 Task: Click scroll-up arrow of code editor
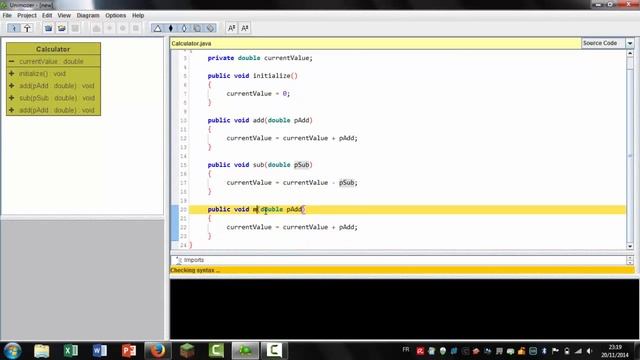tap(630, 53)
